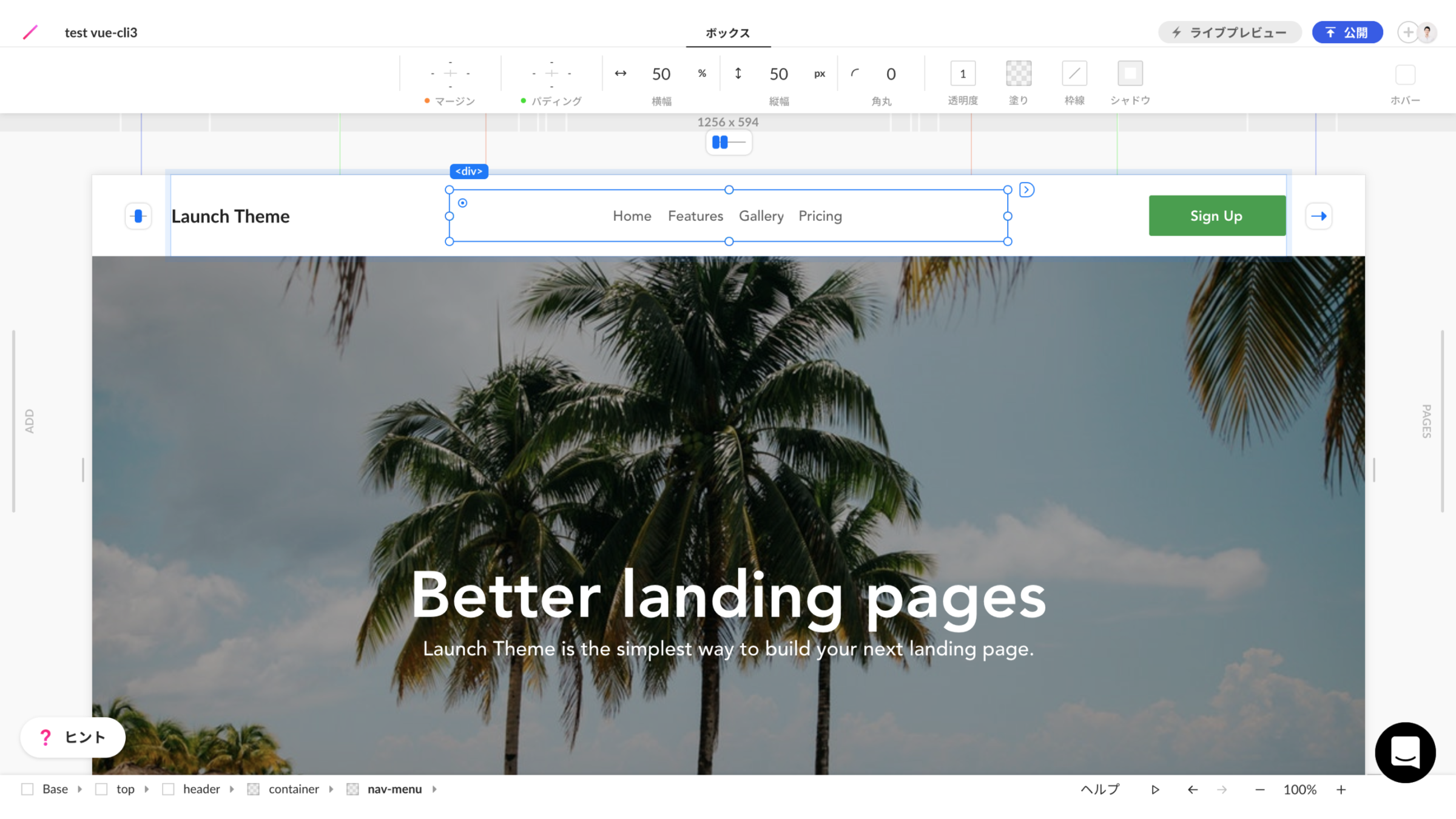Select the ボックス tab
Image resolution: width=1456 pixels, height=819 pixels.
tap(728, 33)
